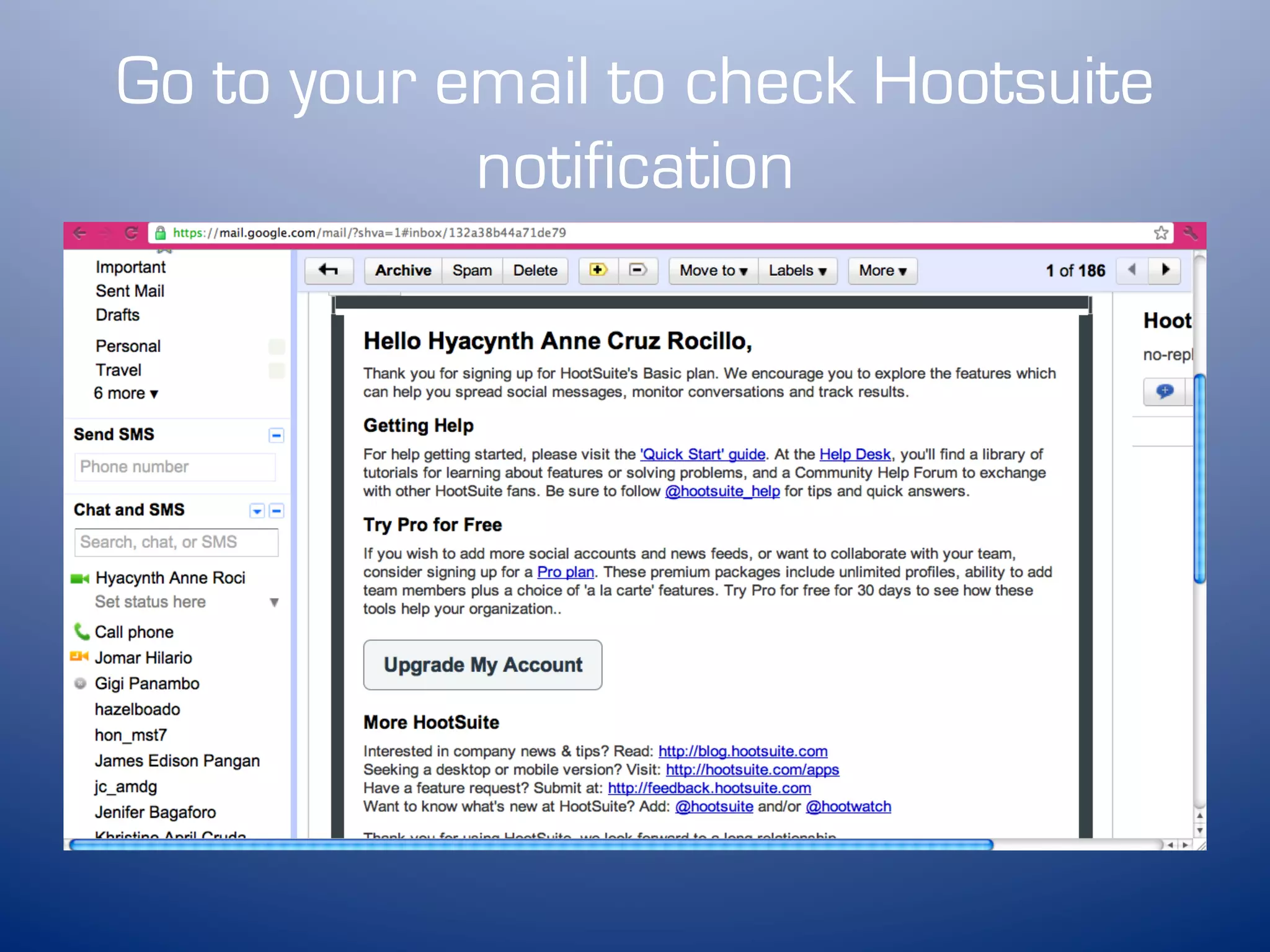1270x952 pixels.
Task: Delete this email
Action: 535,271
